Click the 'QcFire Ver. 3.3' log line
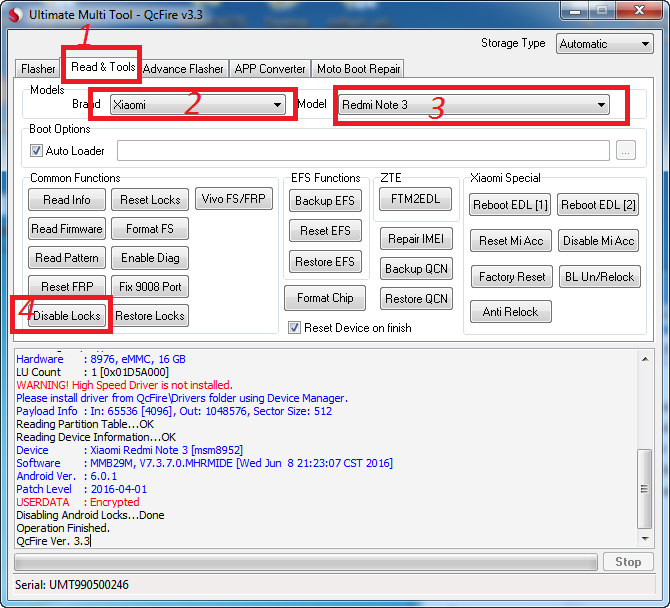 click(x=53, y=541)
